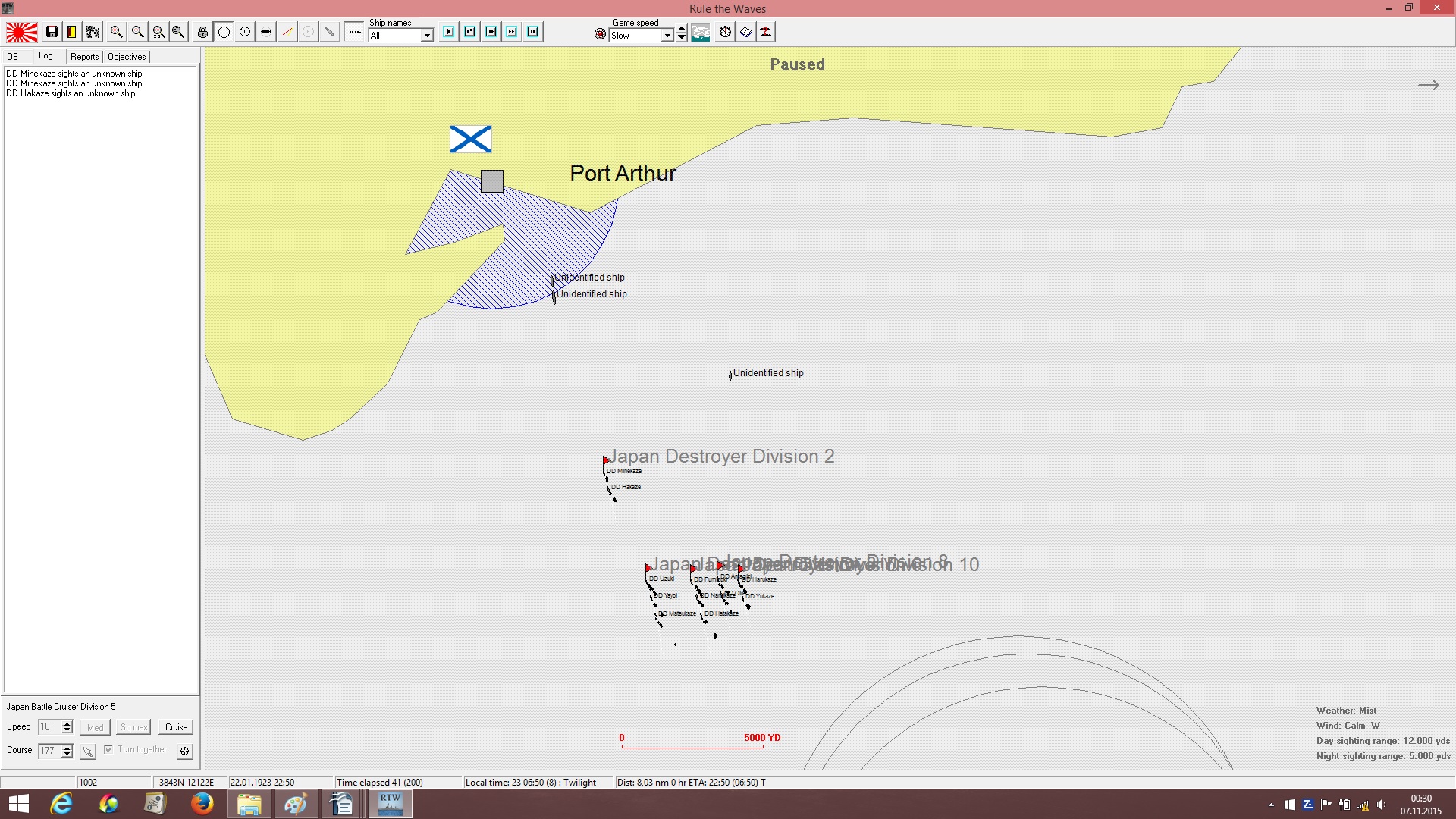Click the stopwatch icon in toolbar

coord(726,32)
